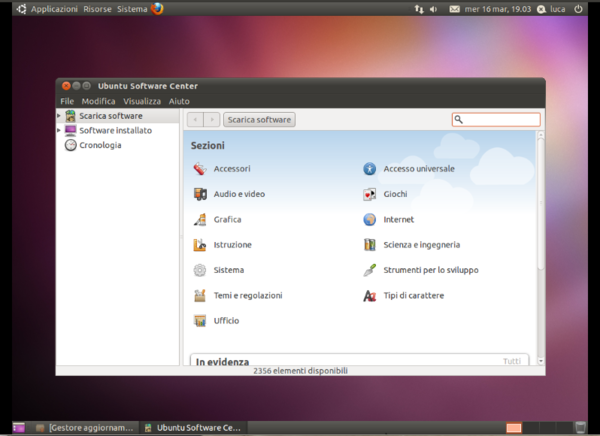Open the Aiuto menu
This screenshot has height=436, width=600.
(x=179, y=101)
